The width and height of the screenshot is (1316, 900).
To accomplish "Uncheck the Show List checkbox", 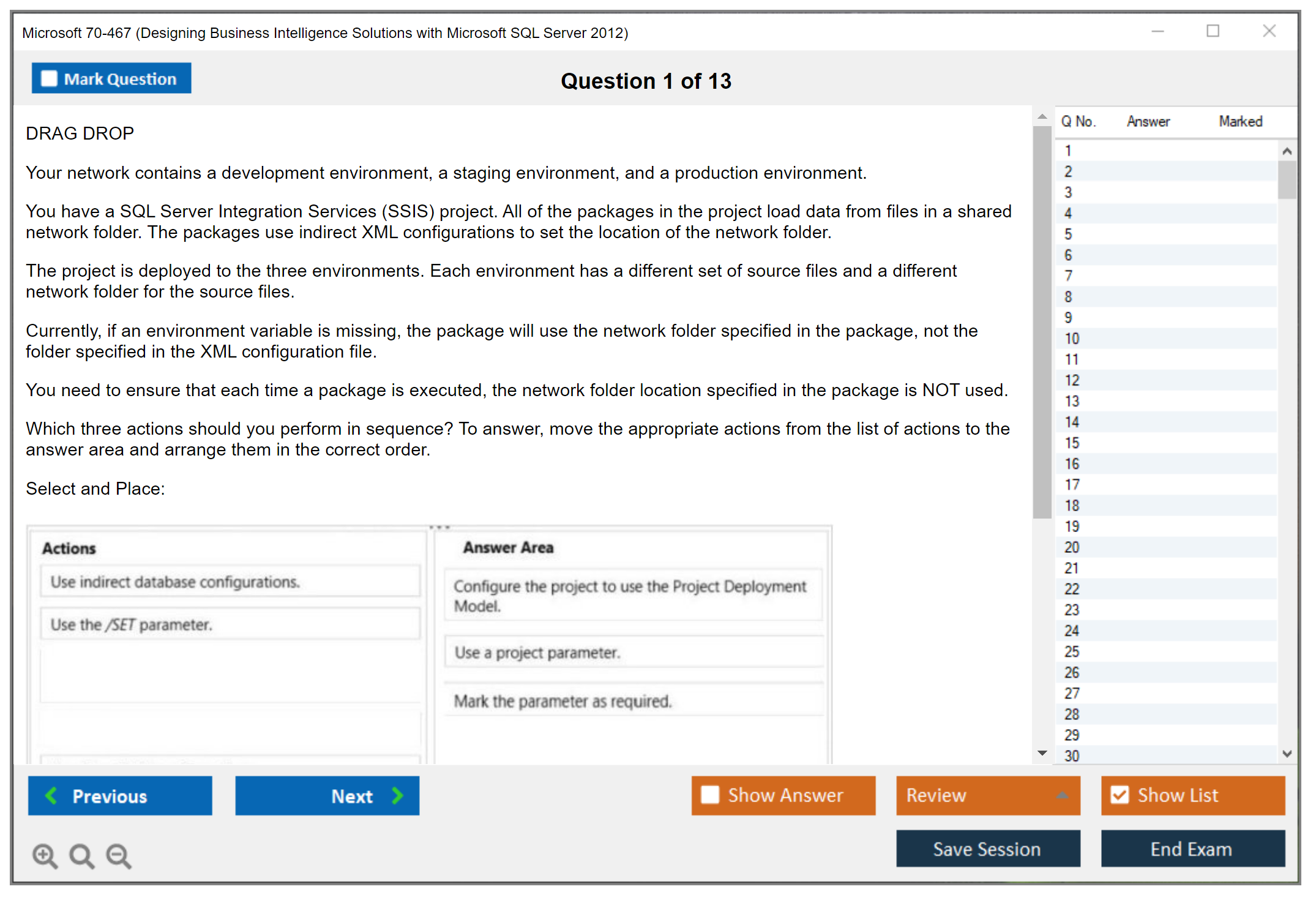I will [x=1120, y=795].
